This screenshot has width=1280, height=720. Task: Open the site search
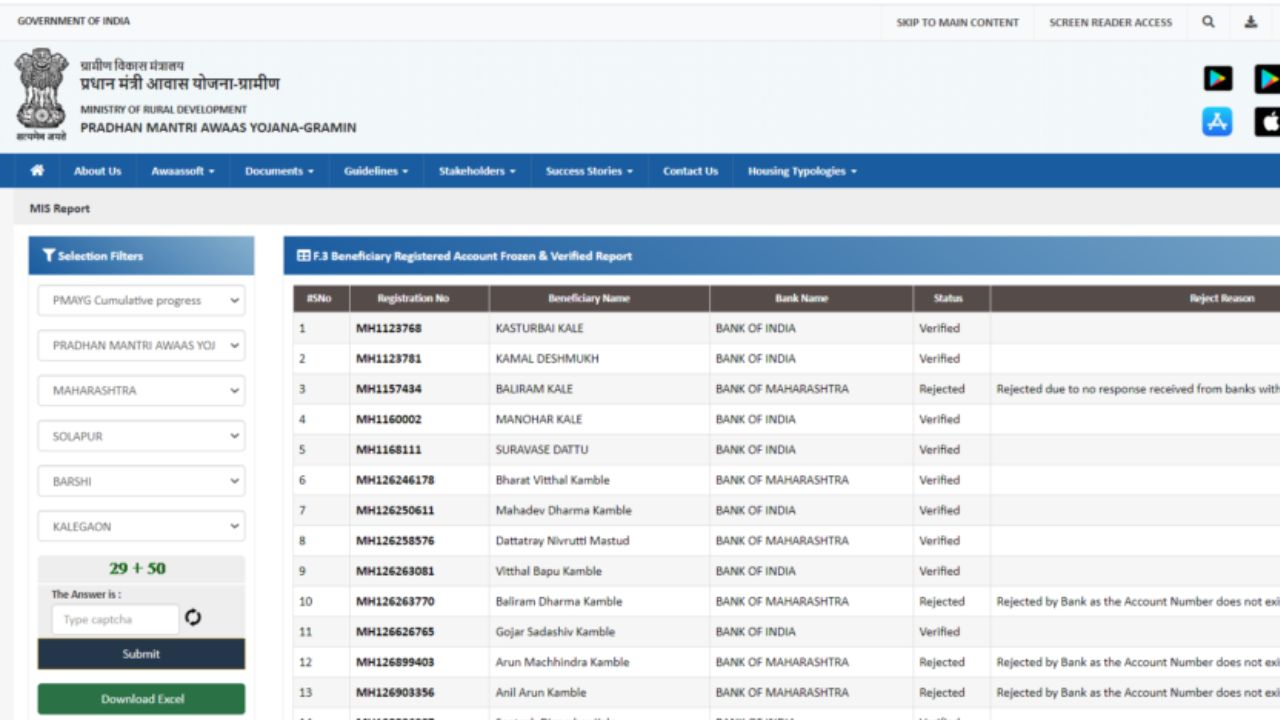1208,21
